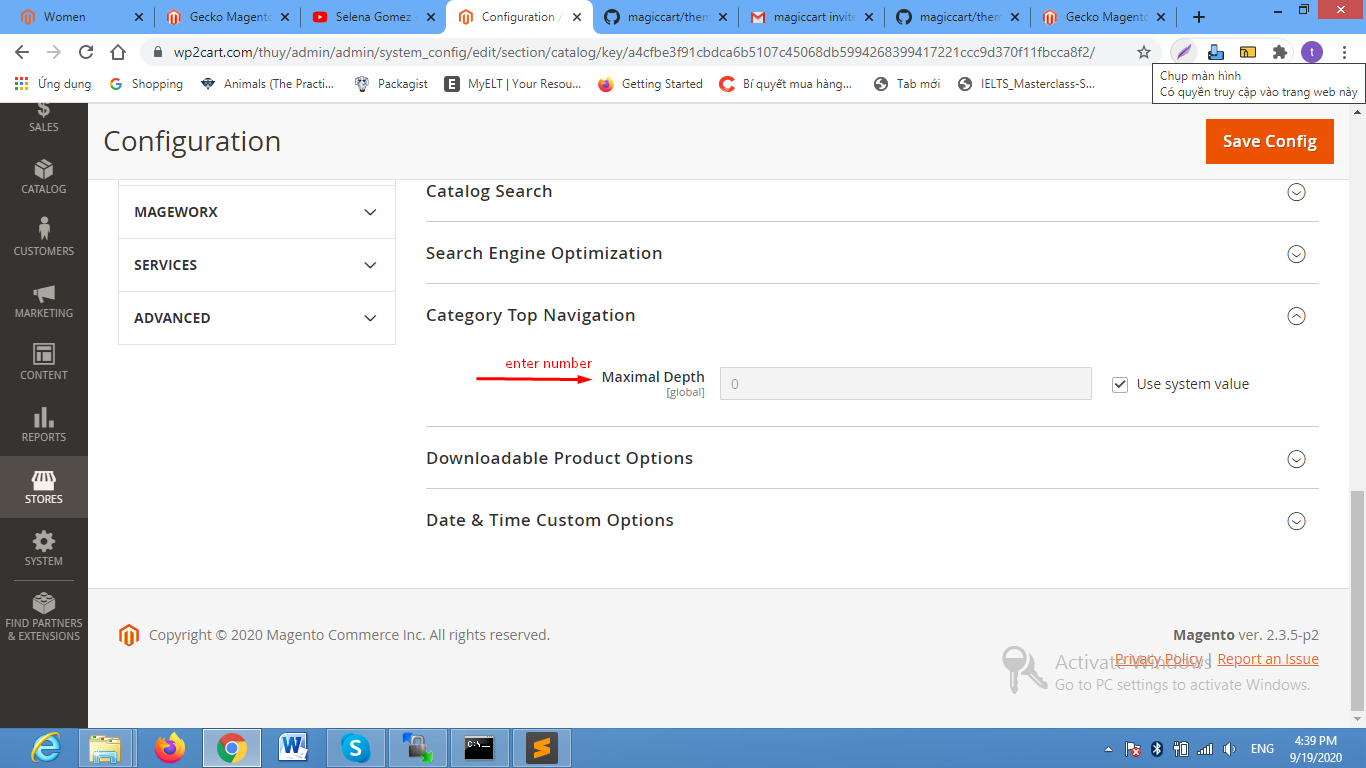Open the Marketing sidebar menu
This screenshot has height=768, width=1366.
[x=43, y=300]
